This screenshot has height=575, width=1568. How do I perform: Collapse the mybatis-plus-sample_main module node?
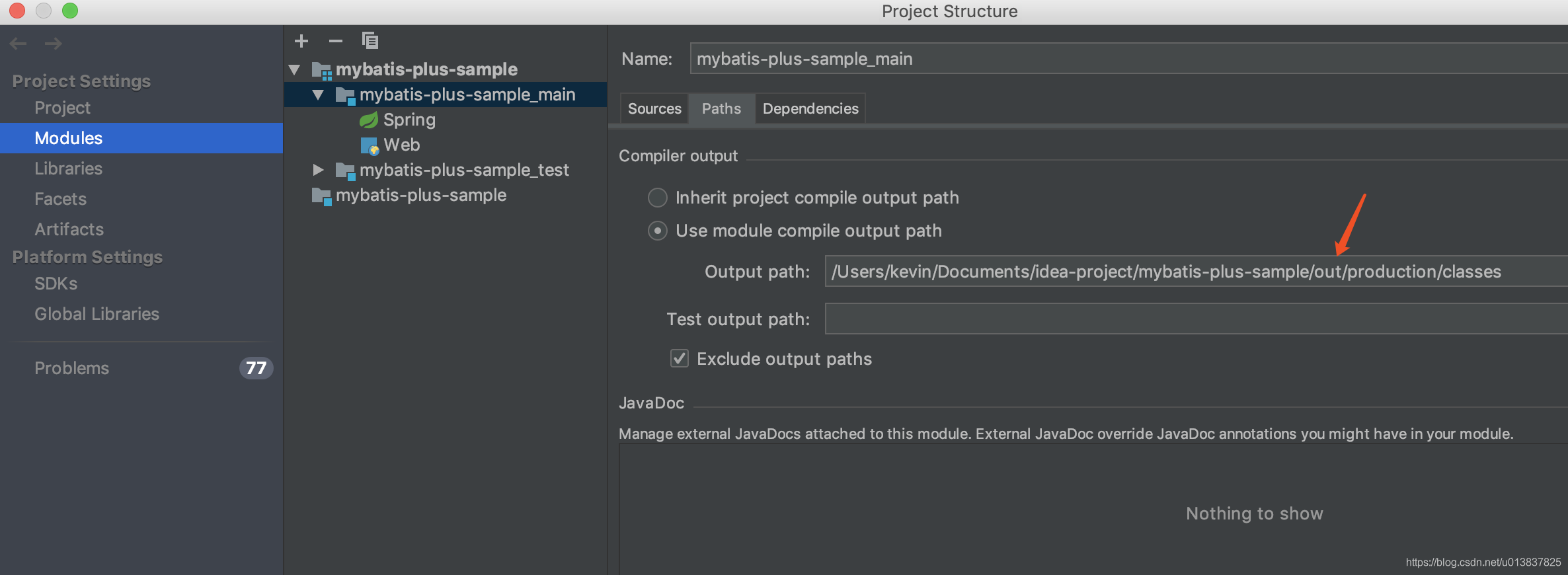click(318, 95)
